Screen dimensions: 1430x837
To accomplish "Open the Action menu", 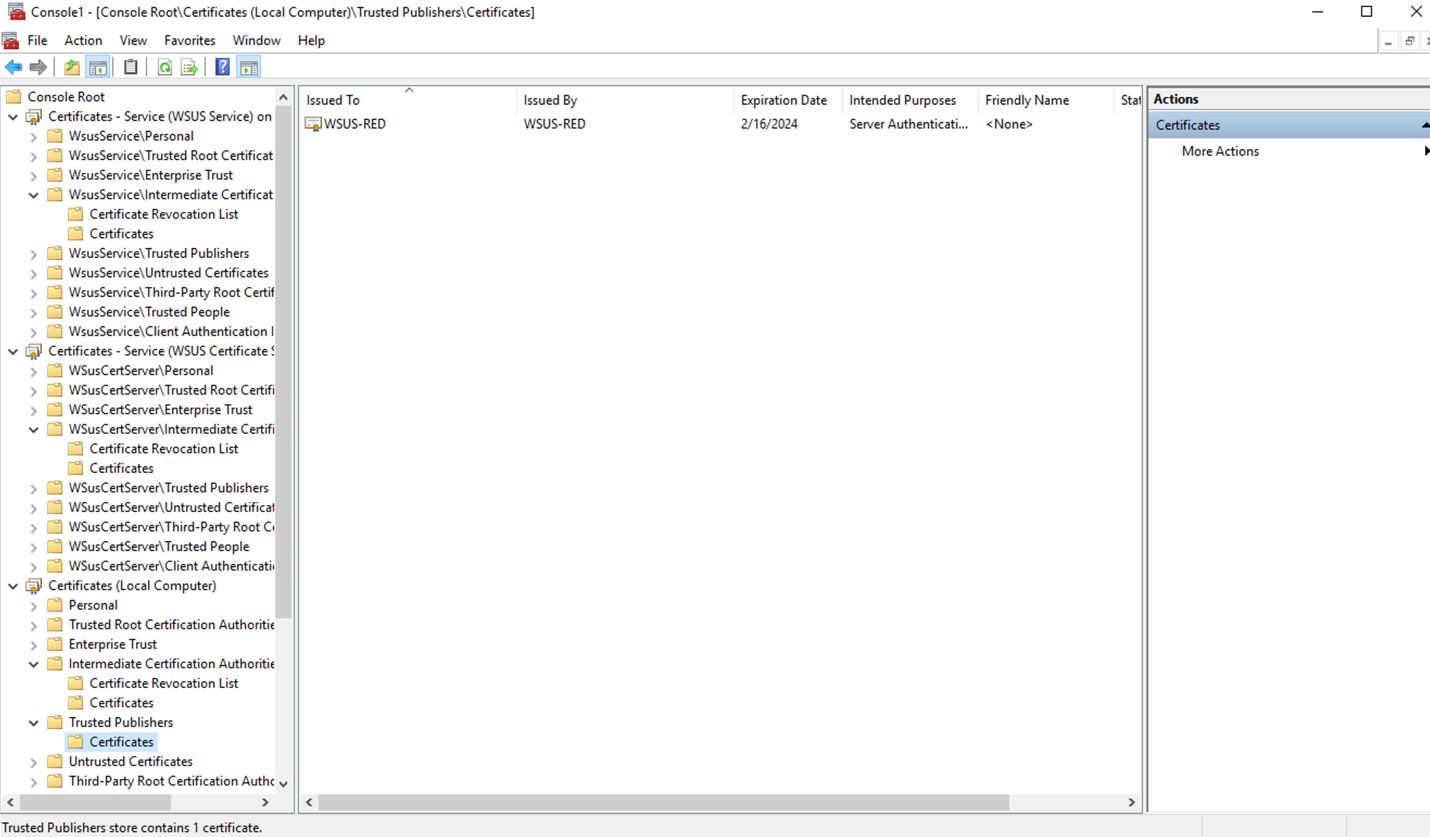I will [x=83, y=40].
